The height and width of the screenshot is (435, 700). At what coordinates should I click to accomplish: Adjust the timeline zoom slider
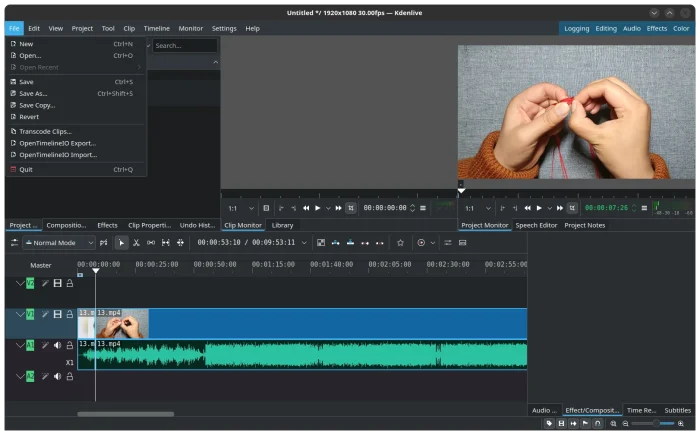click(655, 423)
